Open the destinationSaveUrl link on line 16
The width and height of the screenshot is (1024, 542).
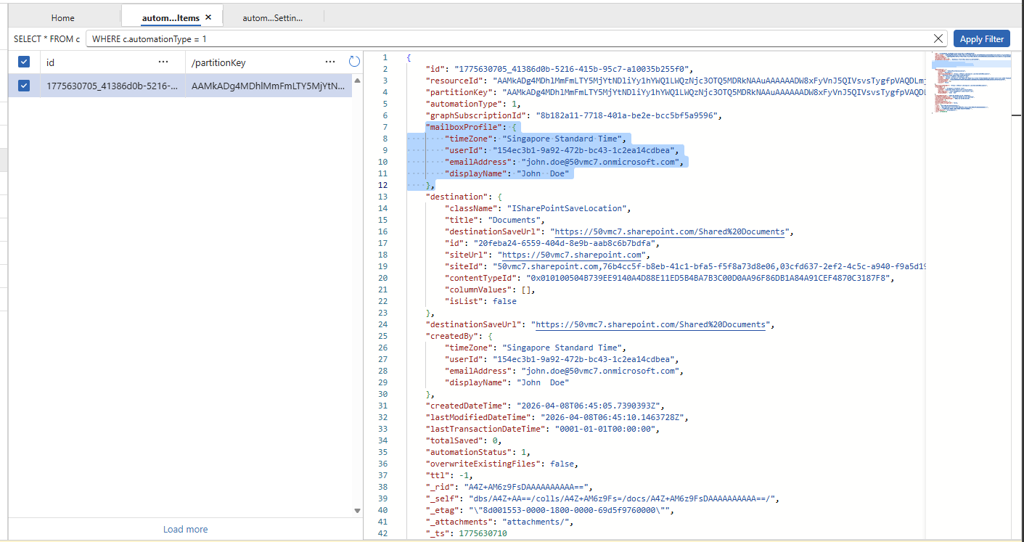tap(670, 231)
